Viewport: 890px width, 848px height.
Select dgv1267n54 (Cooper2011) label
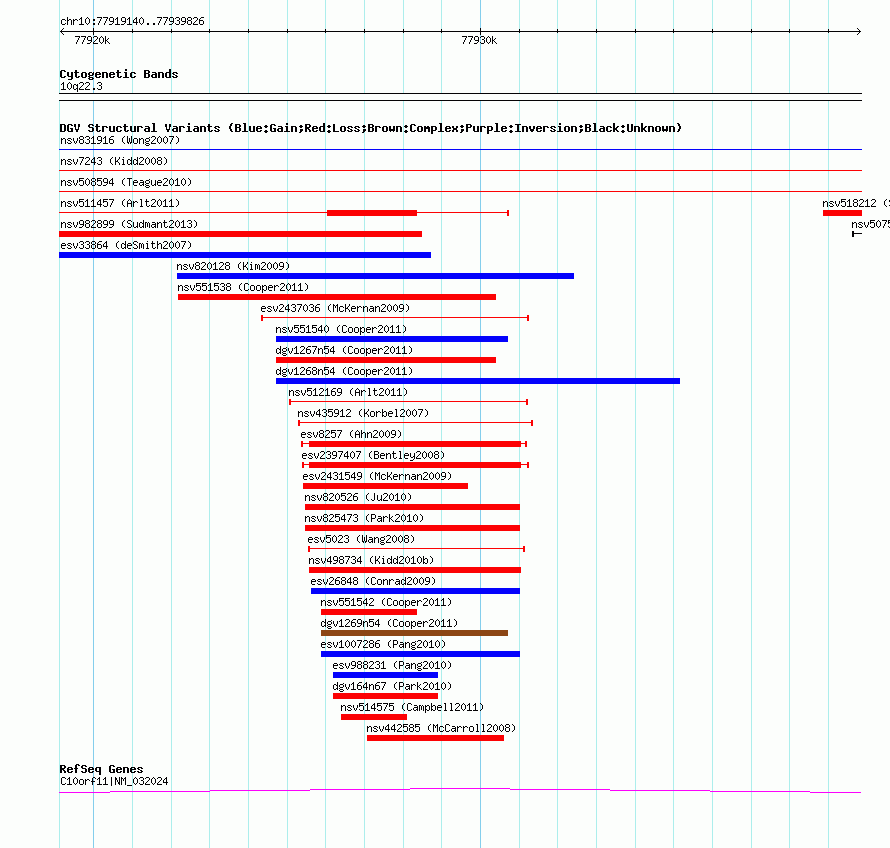click(344, 350)
